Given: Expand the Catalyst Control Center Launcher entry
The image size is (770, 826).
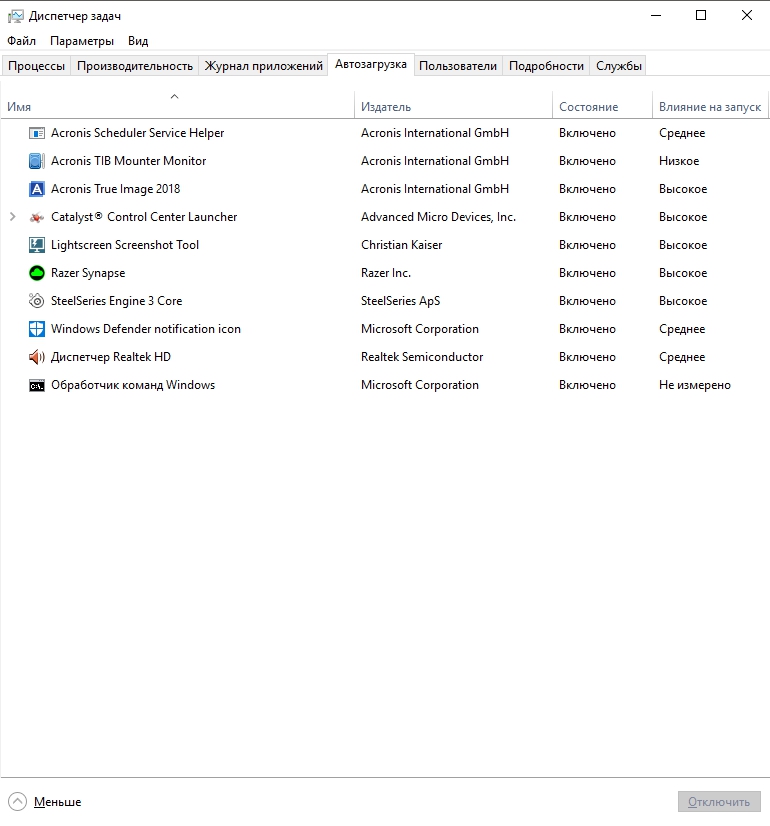Looking at the screenshot, I should [13, 217].
